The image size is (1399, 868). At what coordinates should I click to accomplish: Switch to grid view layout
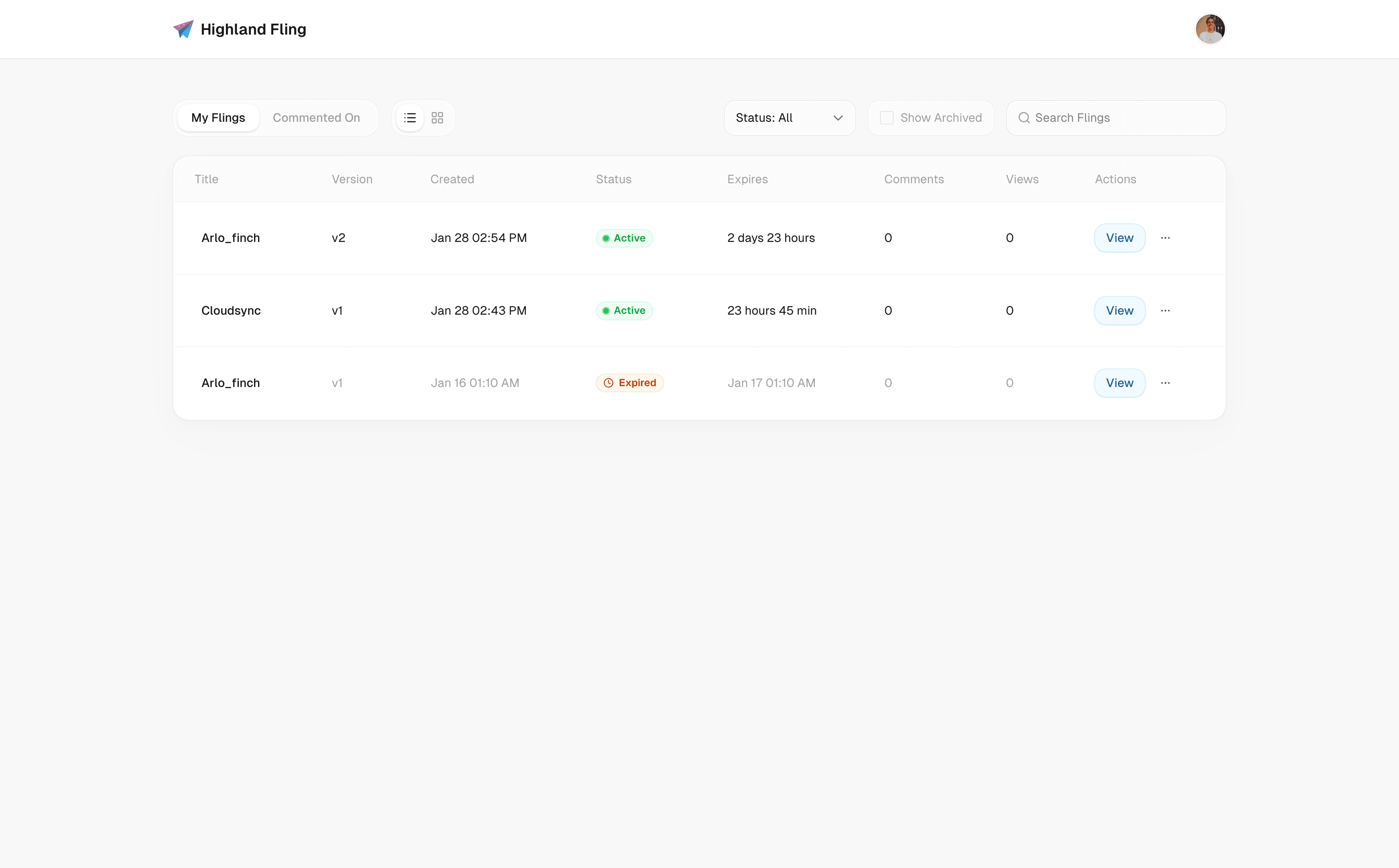(437, 118)
